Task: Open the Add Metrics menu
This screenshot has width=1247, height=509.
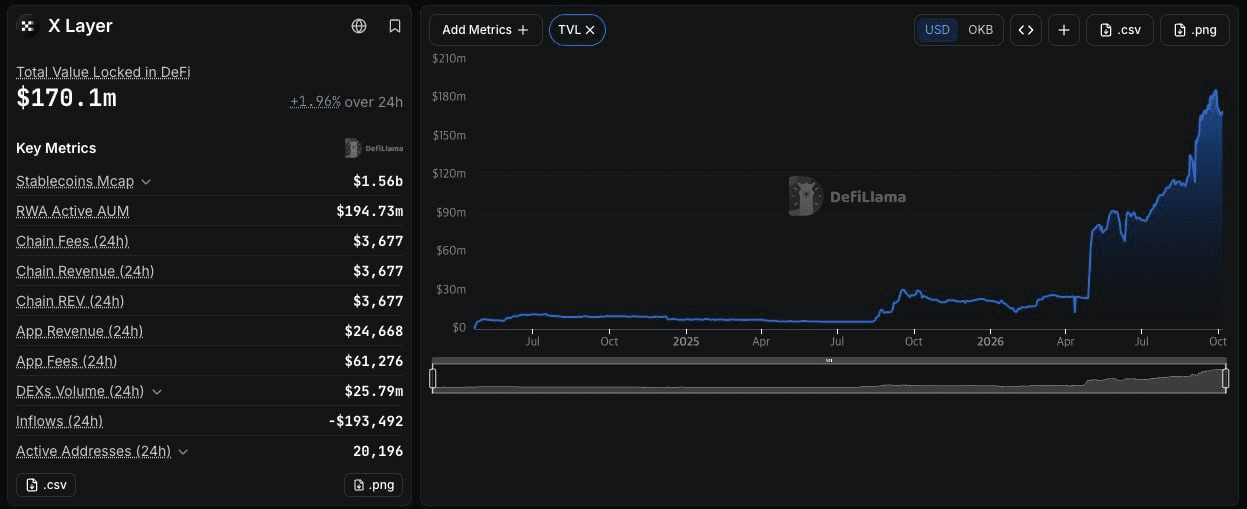Action: point(486,30)
